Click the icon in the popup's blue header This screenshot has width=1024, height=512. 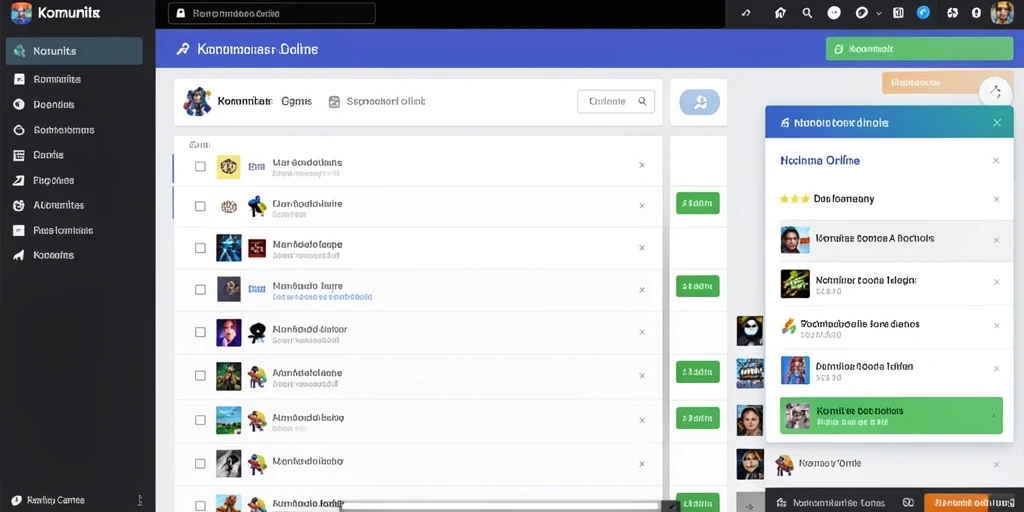coord(785,122)
